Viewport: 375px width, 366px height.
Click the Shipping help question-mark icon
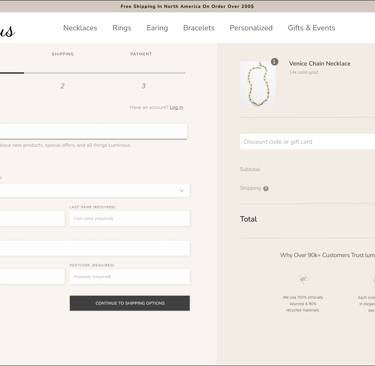pos(266,189)
